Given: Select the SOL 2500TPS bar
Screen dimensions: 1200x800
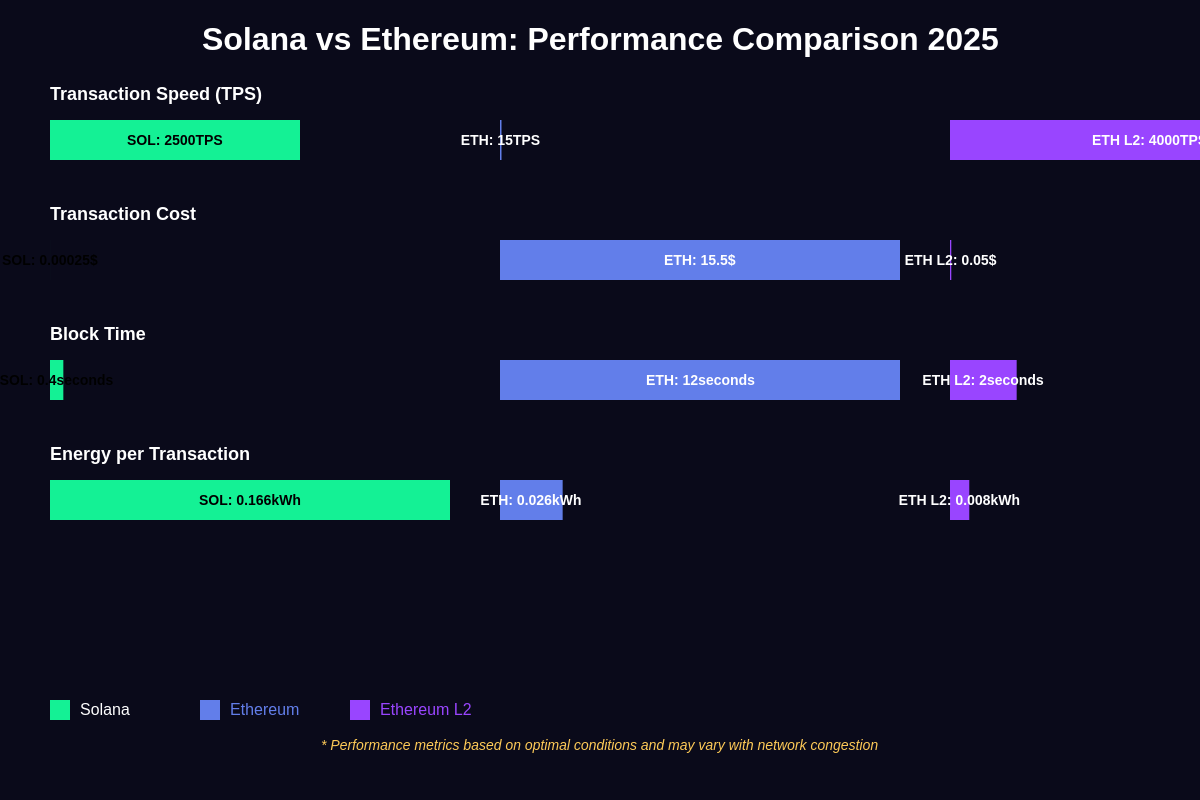Looking at the screenshot, I should [175, 140].
